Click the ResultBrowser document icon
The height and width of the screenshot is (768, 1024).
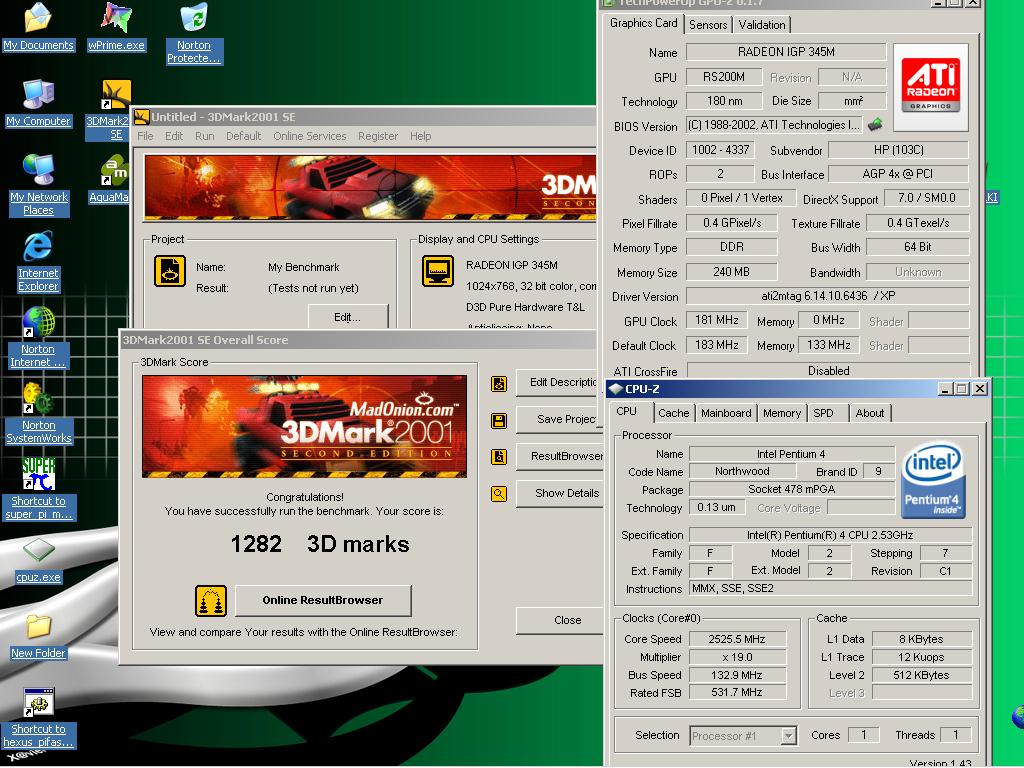(x=499, y=456)
